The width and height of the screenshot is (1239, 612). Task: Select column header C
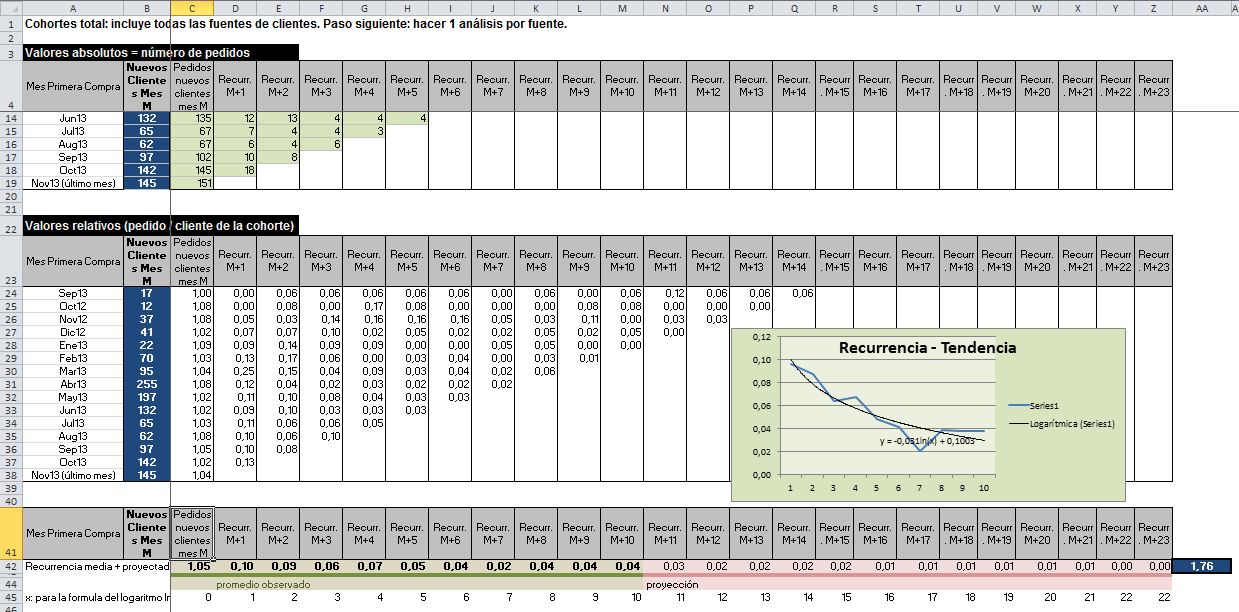[x=192, y=7]
